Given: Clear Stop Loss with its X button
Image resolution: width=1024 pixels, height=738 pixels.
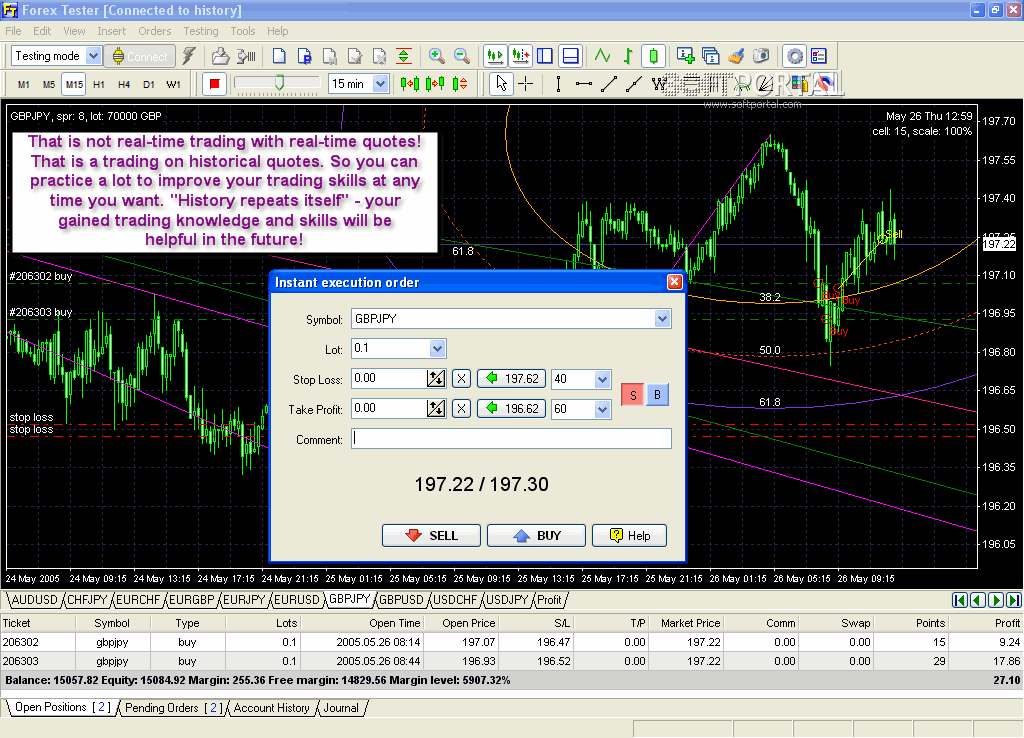Looking at the screenshot, I should pyautogui.click(x=462, y=378).
